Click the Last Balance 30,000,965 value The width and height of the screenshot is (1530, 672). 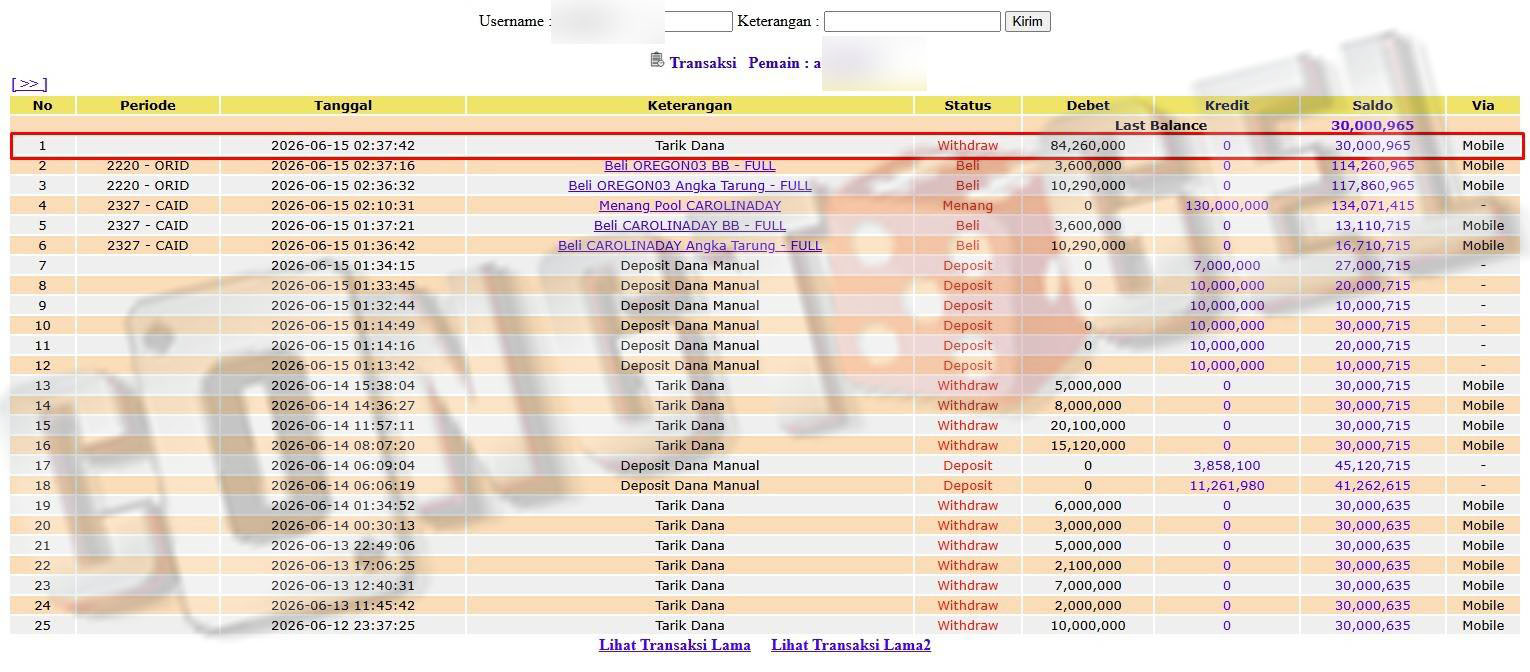coord(1372,125)
